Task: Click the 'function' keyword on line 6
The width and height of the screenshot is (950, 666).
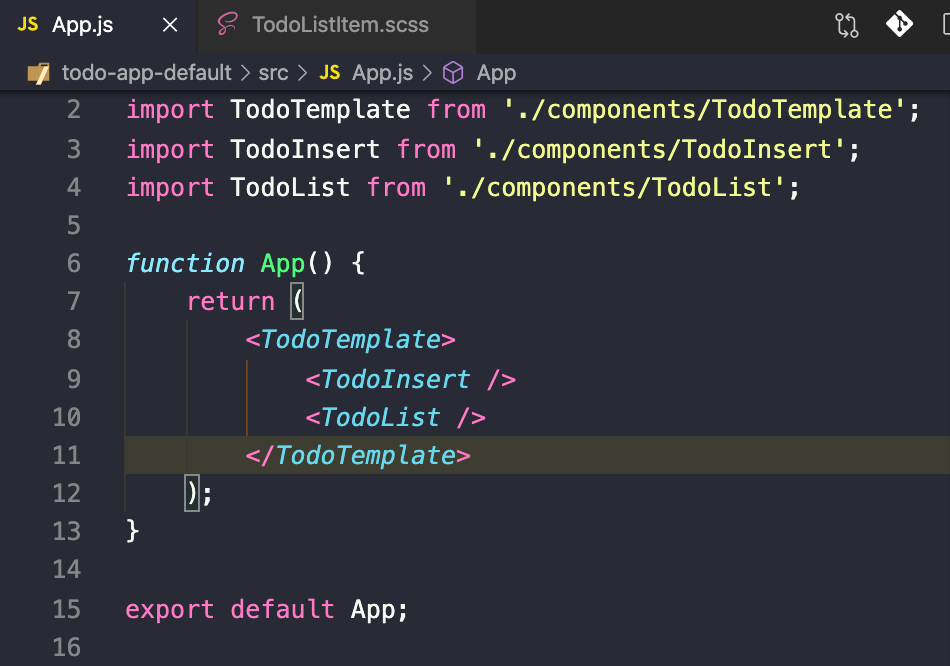Action: point(185,264)
